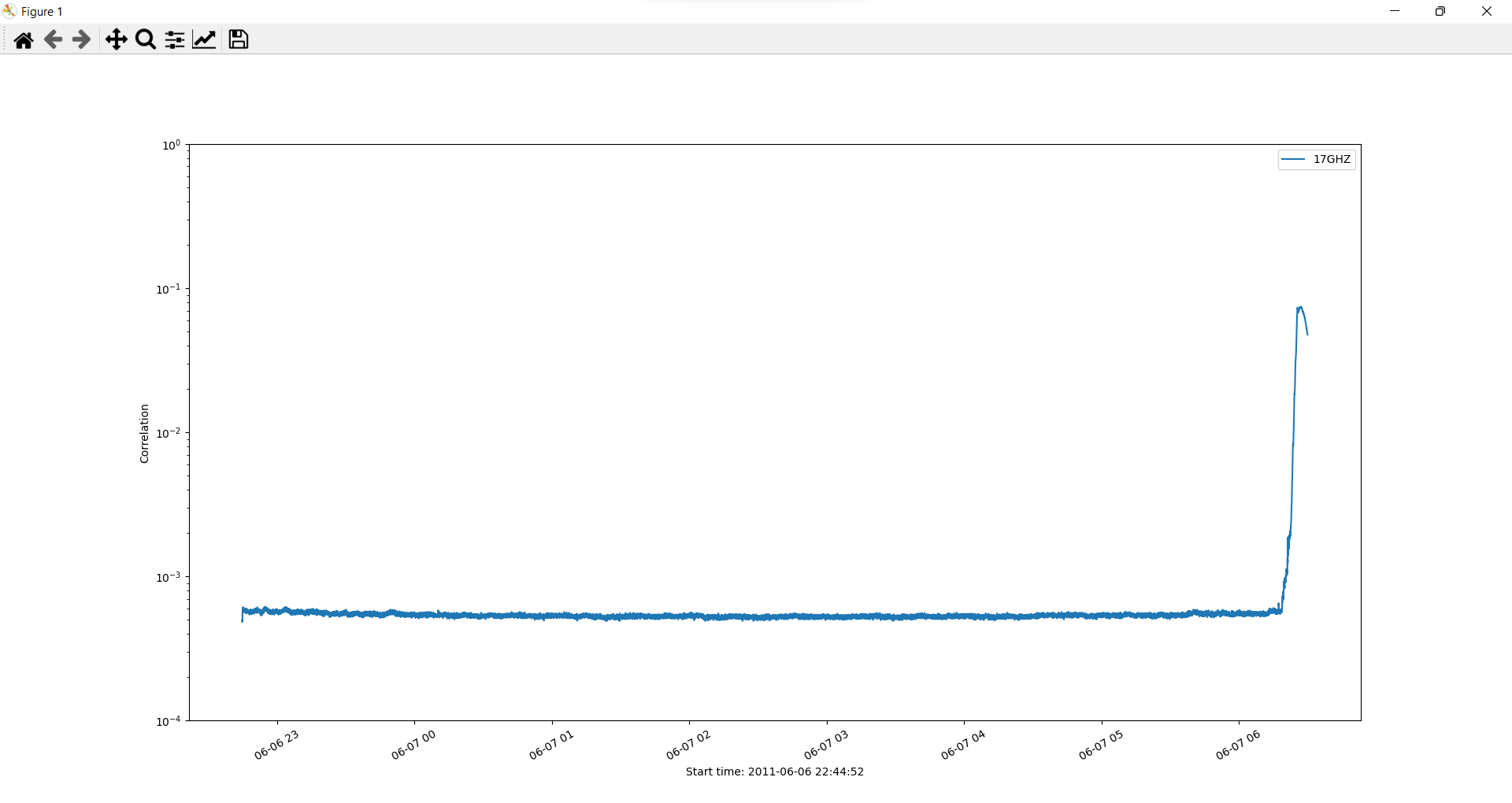The width and height of the screenshot is (1512, 803).
Task: Click the matplotlib logo in the title bar
Action: pyautogui.click(x=9, y=11)
